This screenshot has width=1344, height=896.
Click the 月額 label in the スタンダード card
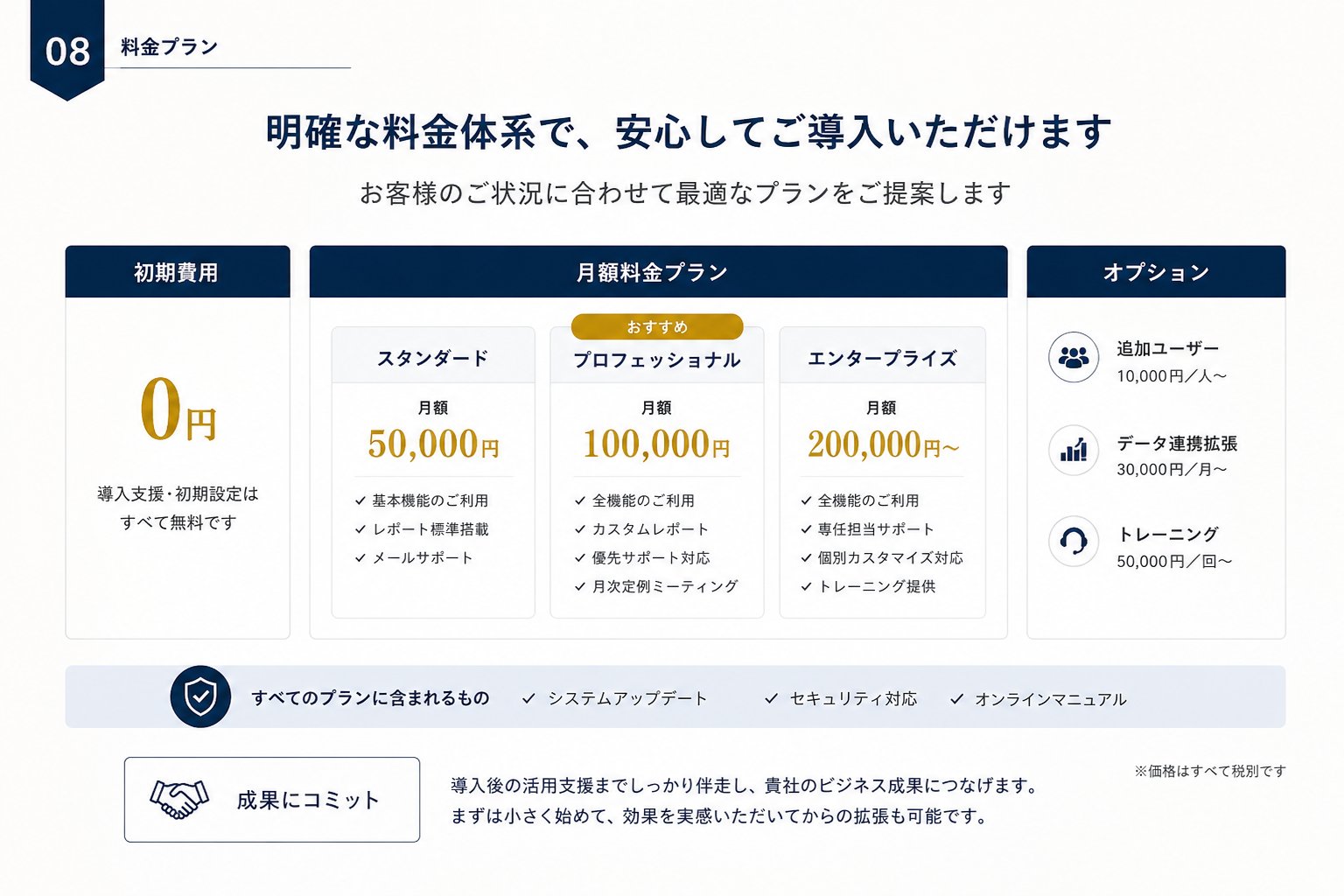point(433,408)
